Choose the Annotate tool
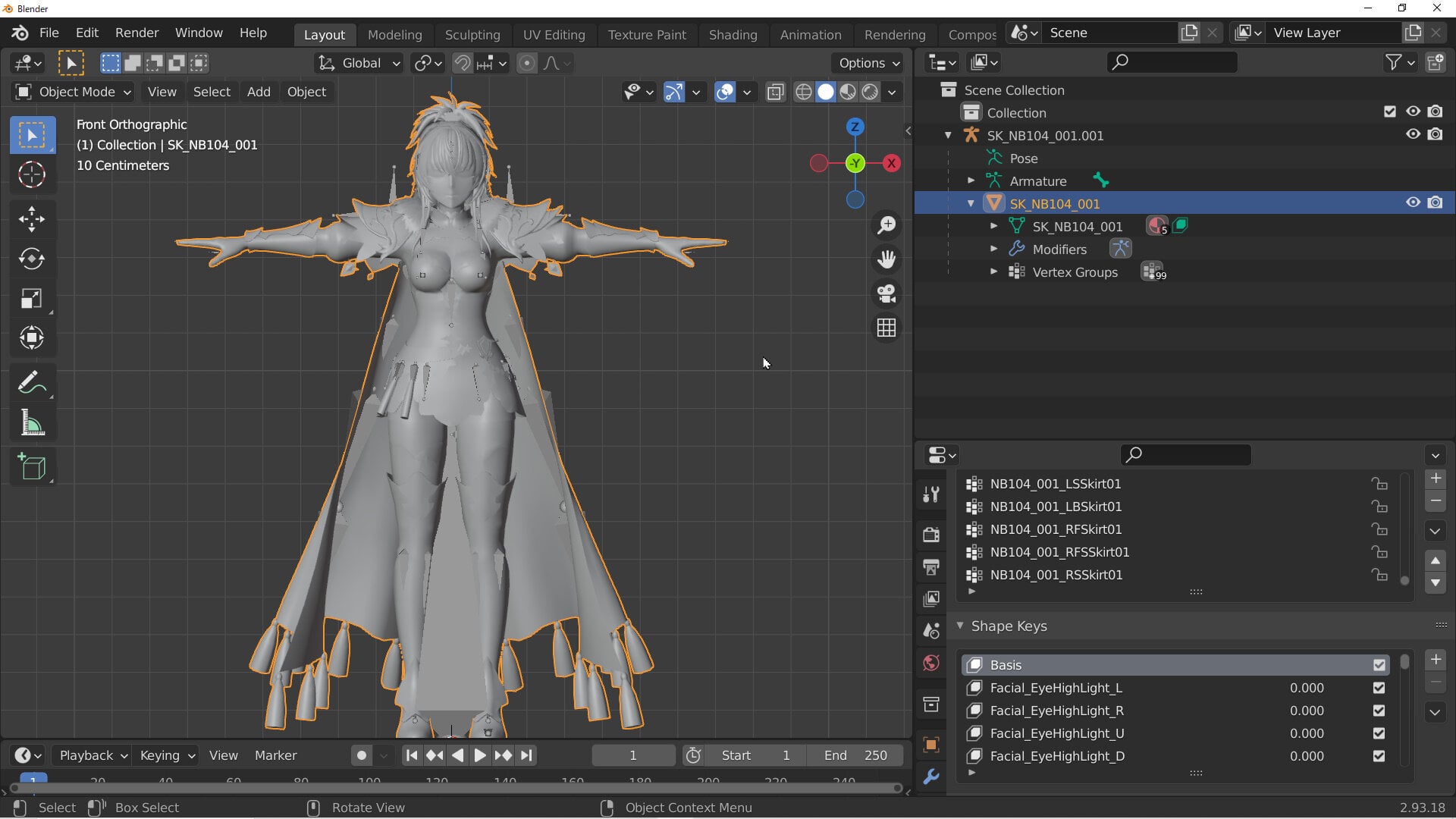The image size is (1456, 819). (x=32, y=383)
